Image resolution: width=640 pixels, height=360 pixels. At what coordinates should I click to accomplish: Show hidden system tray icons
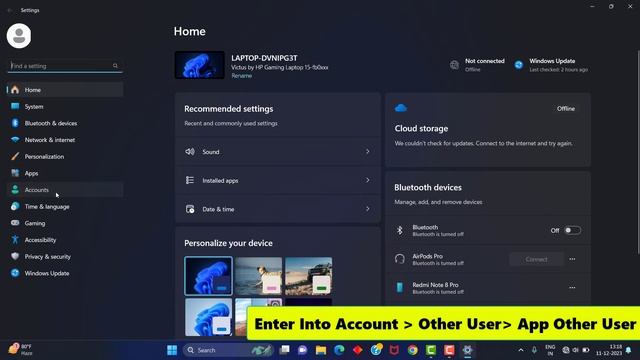click(x=521, y=350)
